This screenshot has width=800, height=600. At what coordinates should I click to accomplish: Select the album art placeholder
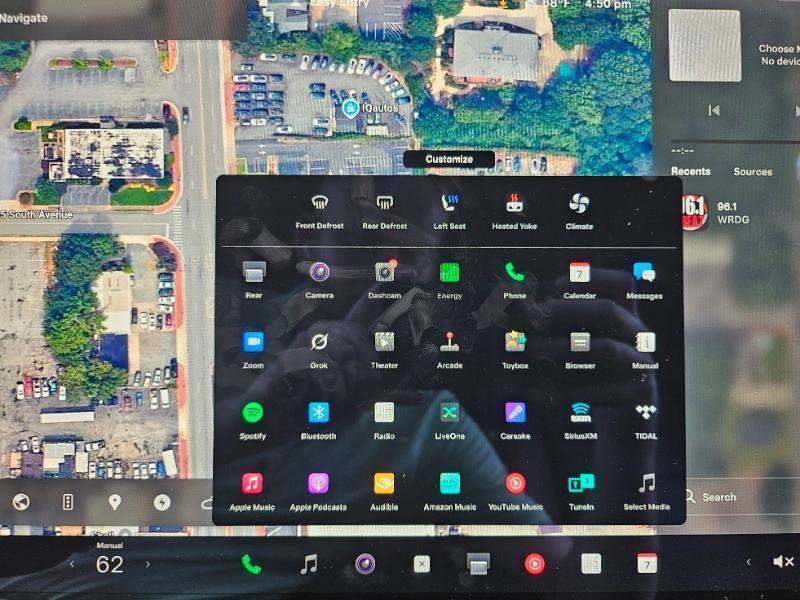pyautogui.click(x=705, y=45)
